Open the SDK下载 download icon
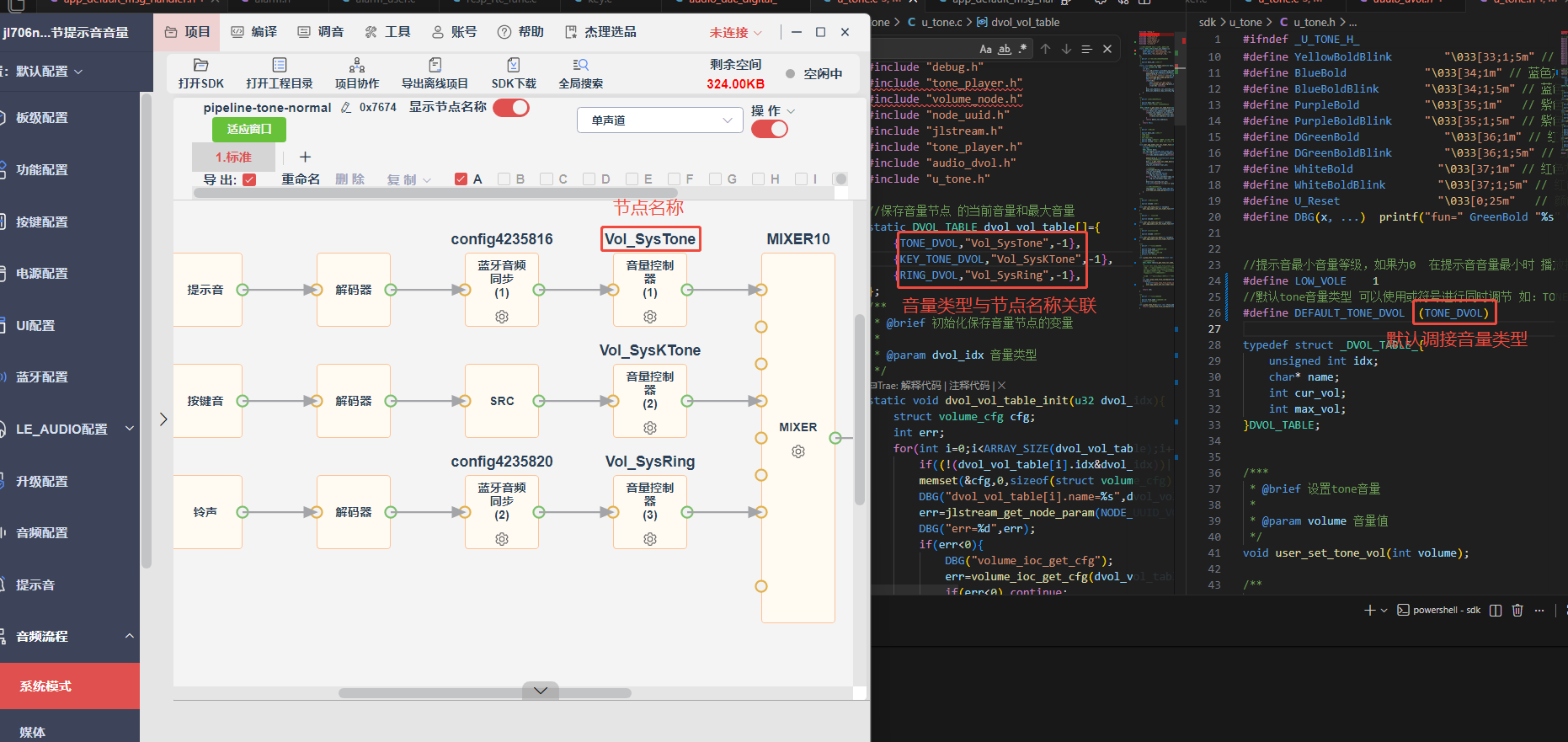This screenshot has width=1568, height=742. click(514, 65)
